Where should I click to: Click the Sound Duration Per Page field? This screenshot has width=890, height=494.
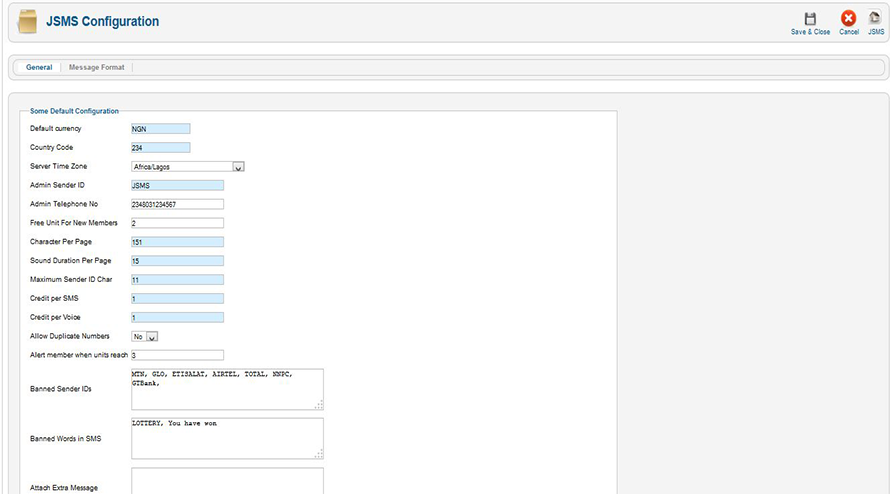click(x=177, y=261)
